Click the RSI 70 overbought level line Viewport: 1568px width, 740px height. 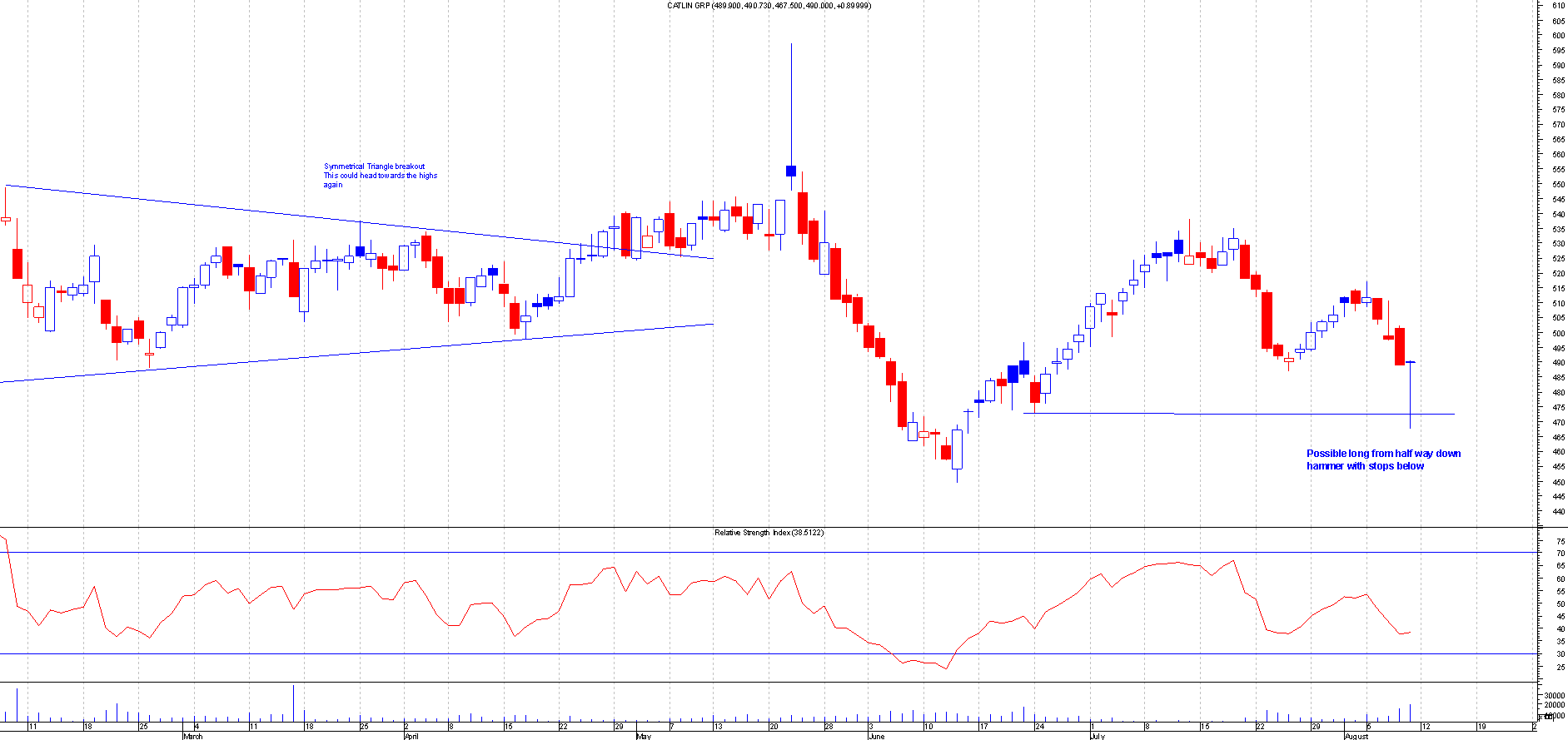(749, 553)
